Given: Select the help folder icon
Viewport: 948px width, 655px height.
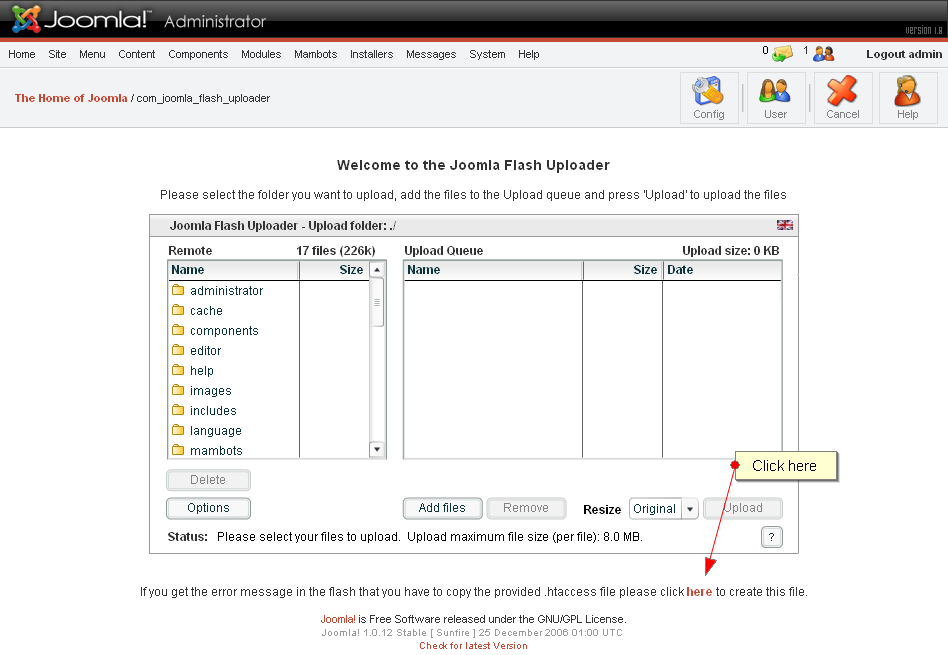Looking at the screenshot, I should point(178,370).
